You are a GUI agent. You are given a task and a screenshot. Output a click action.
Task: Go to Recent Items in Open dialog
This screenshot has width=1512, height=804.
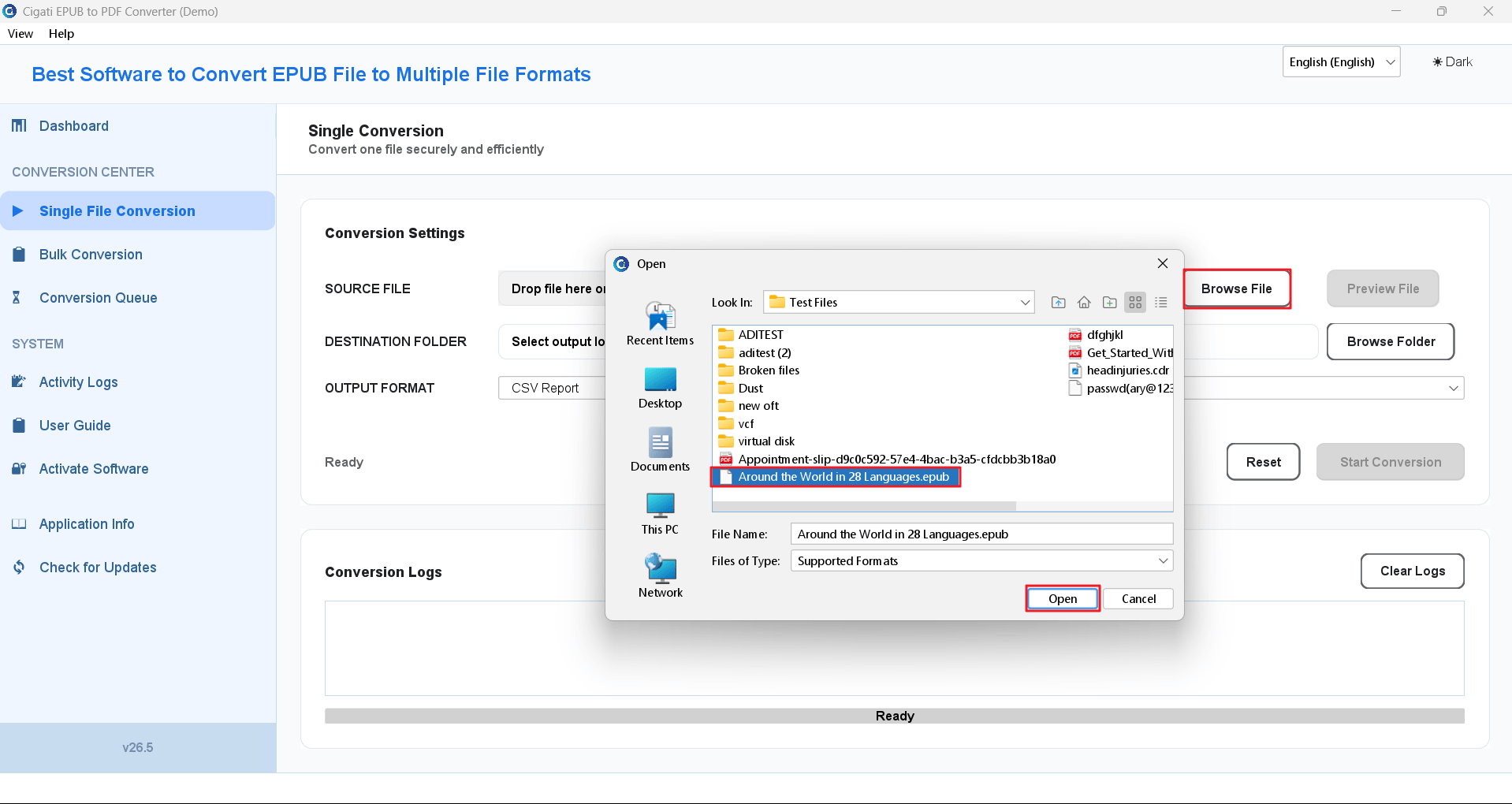coord(660,323)
